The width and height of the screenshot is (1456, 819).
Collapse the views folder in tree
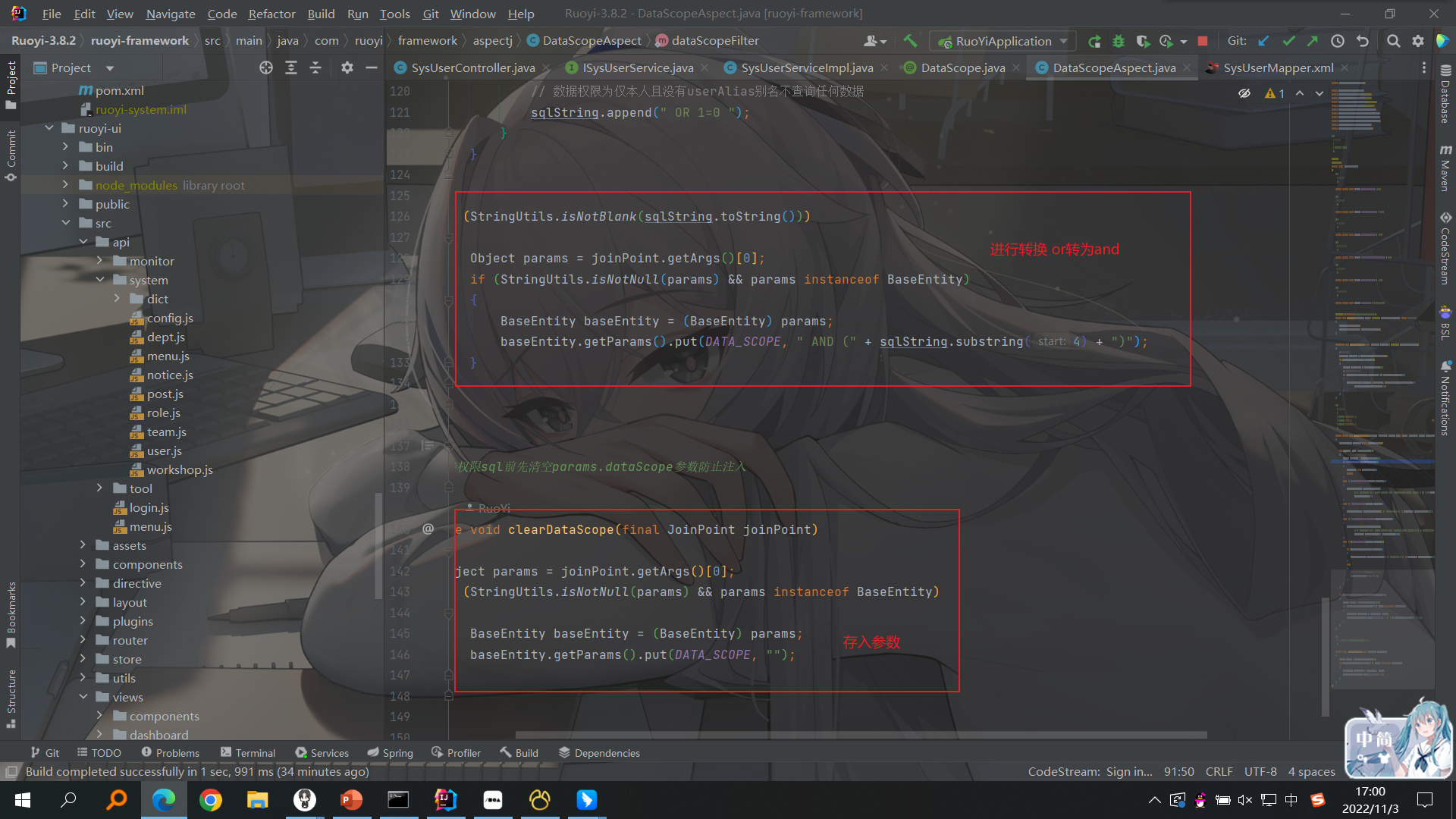[x=83, y=697]
